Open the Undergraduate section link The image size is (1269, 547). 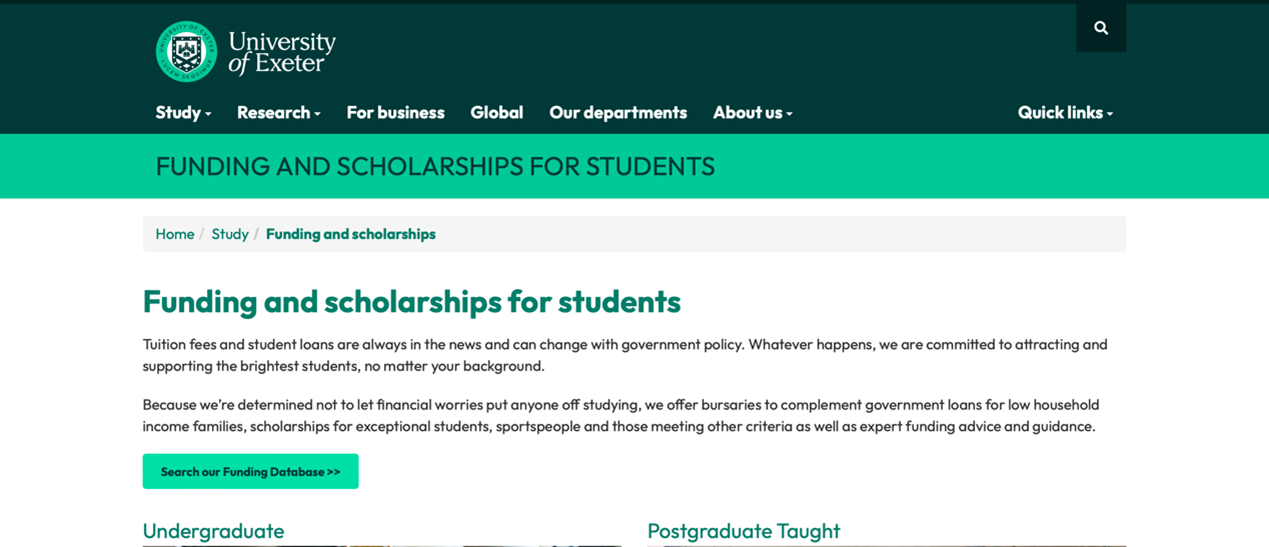213,531
